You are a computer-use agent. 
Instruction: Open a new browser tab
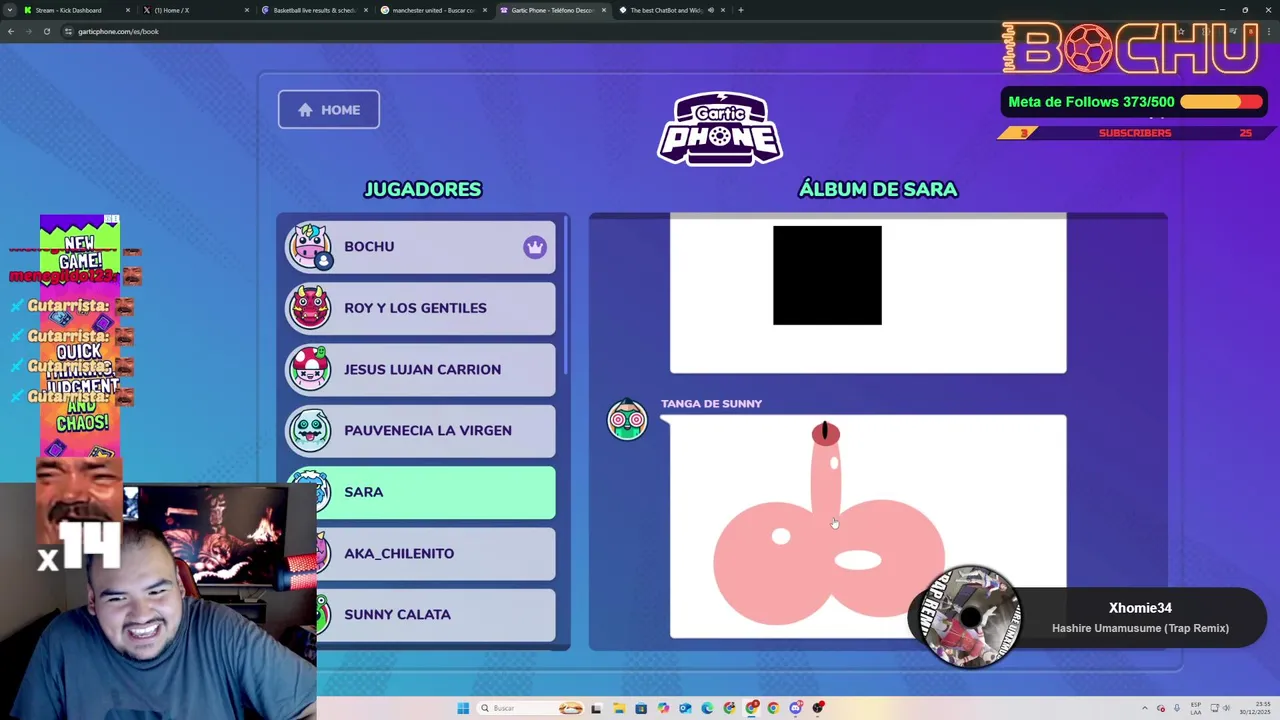[x=741, y=10]
